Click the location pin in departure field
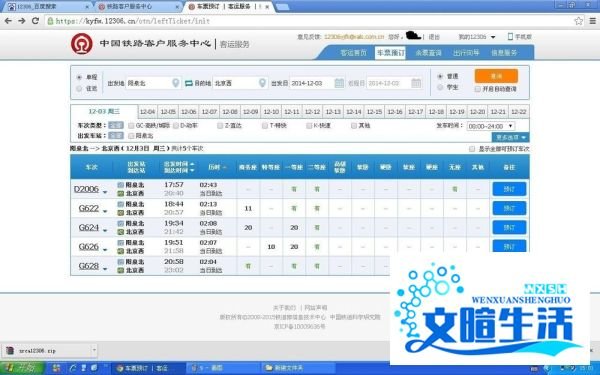This screenshot has width=600, height=375. coord(175,83)
